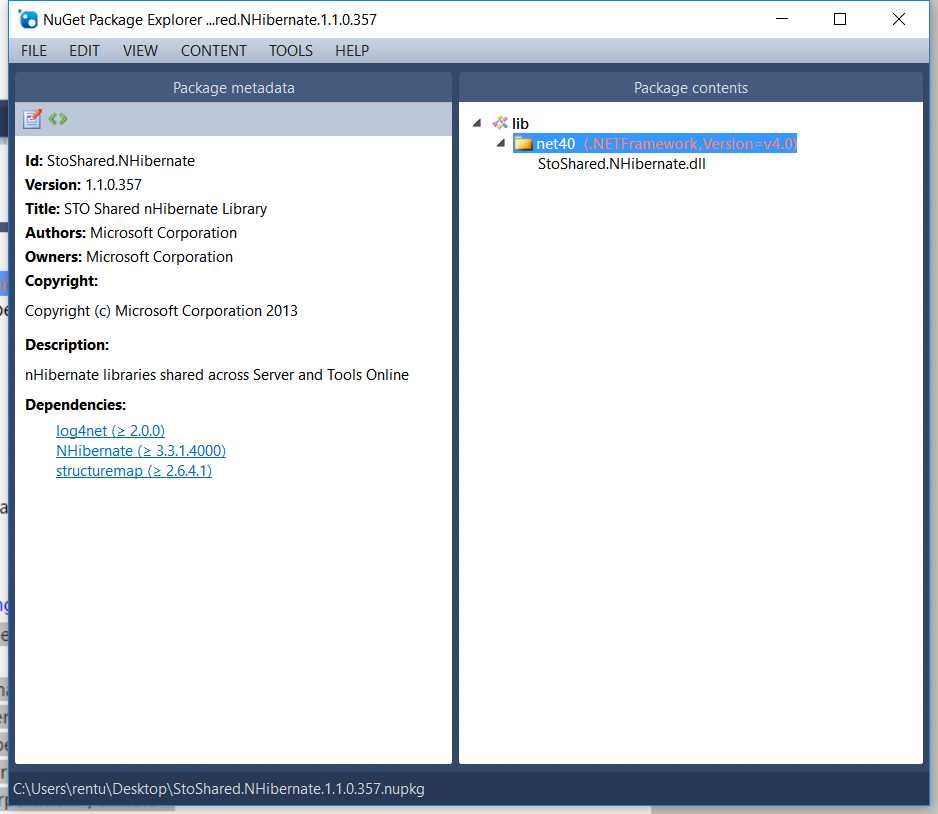Screen dimensions: 938x814
Task: Open the EDIT menu
Action: click(84, 51)
